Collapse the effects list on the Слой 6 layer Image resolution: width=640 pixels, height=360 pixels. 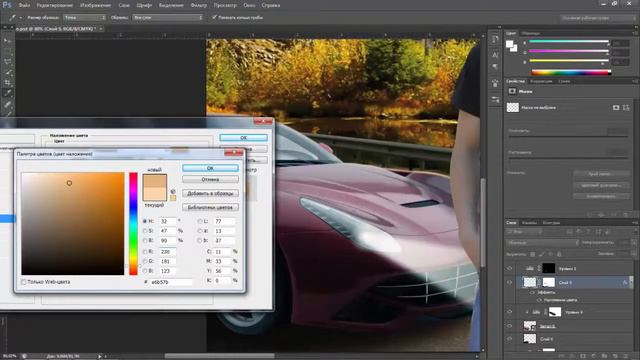click(x=631, y=282)
